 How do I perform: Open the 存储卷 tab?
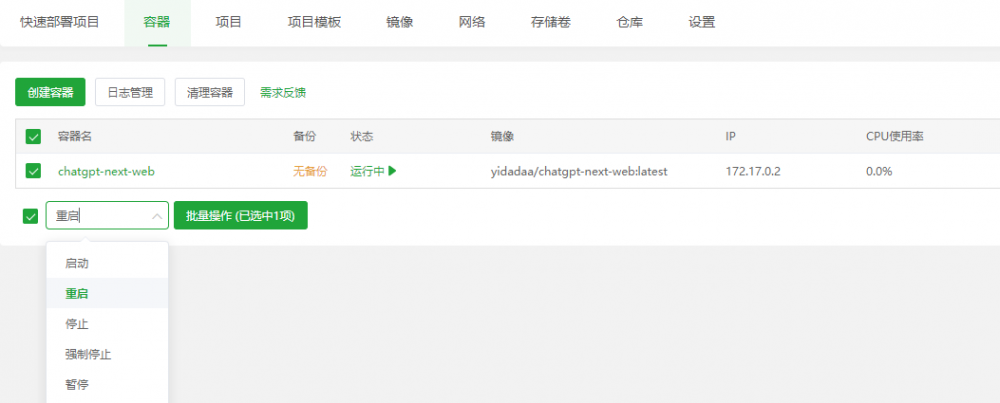(x=551, y=22)
